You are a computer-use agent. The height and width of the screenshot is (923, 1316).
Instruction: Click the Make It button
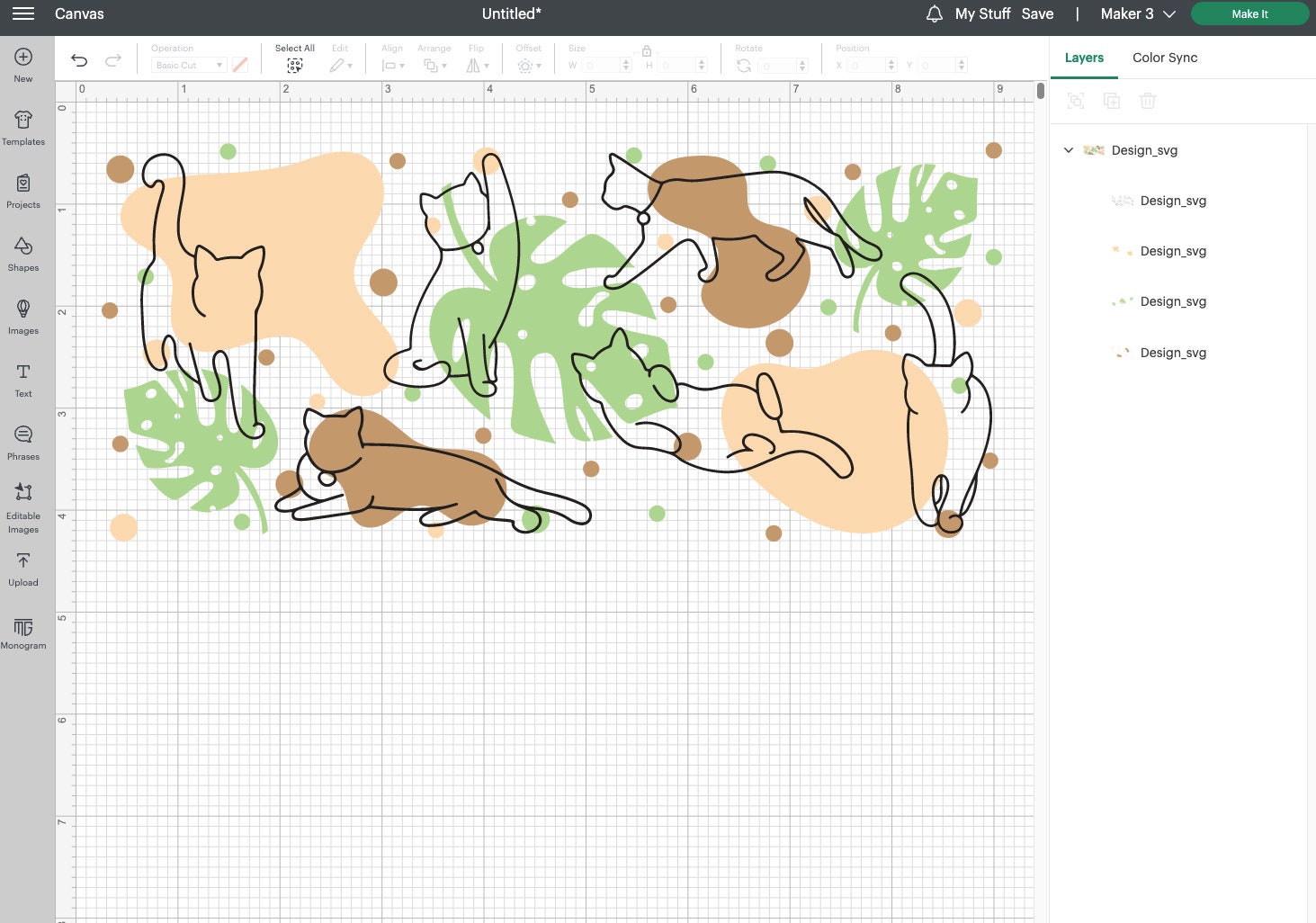coord(1249,13)
